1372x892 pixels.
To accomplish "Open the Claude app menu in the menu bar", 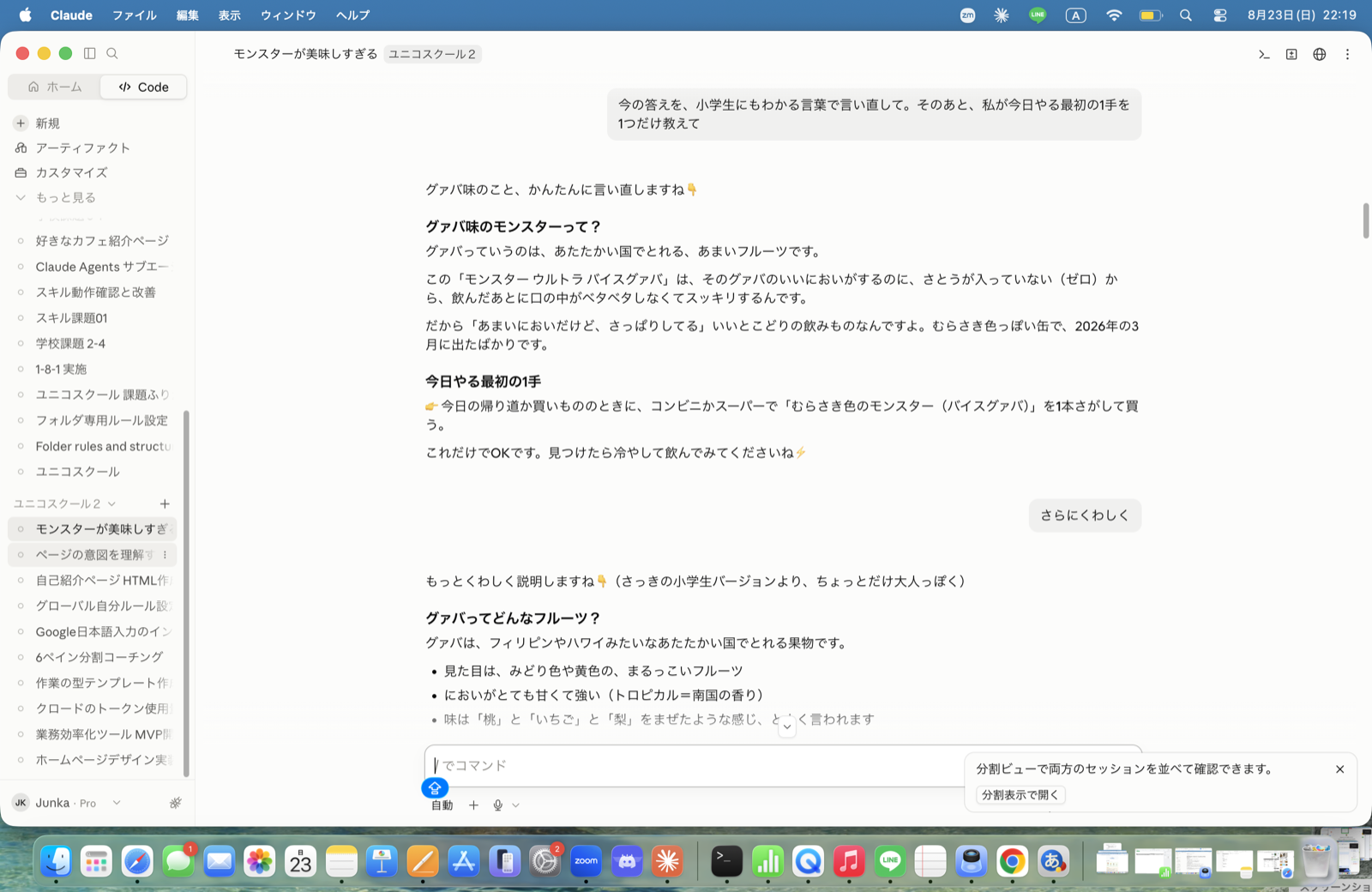I will [x=71, y=15].
